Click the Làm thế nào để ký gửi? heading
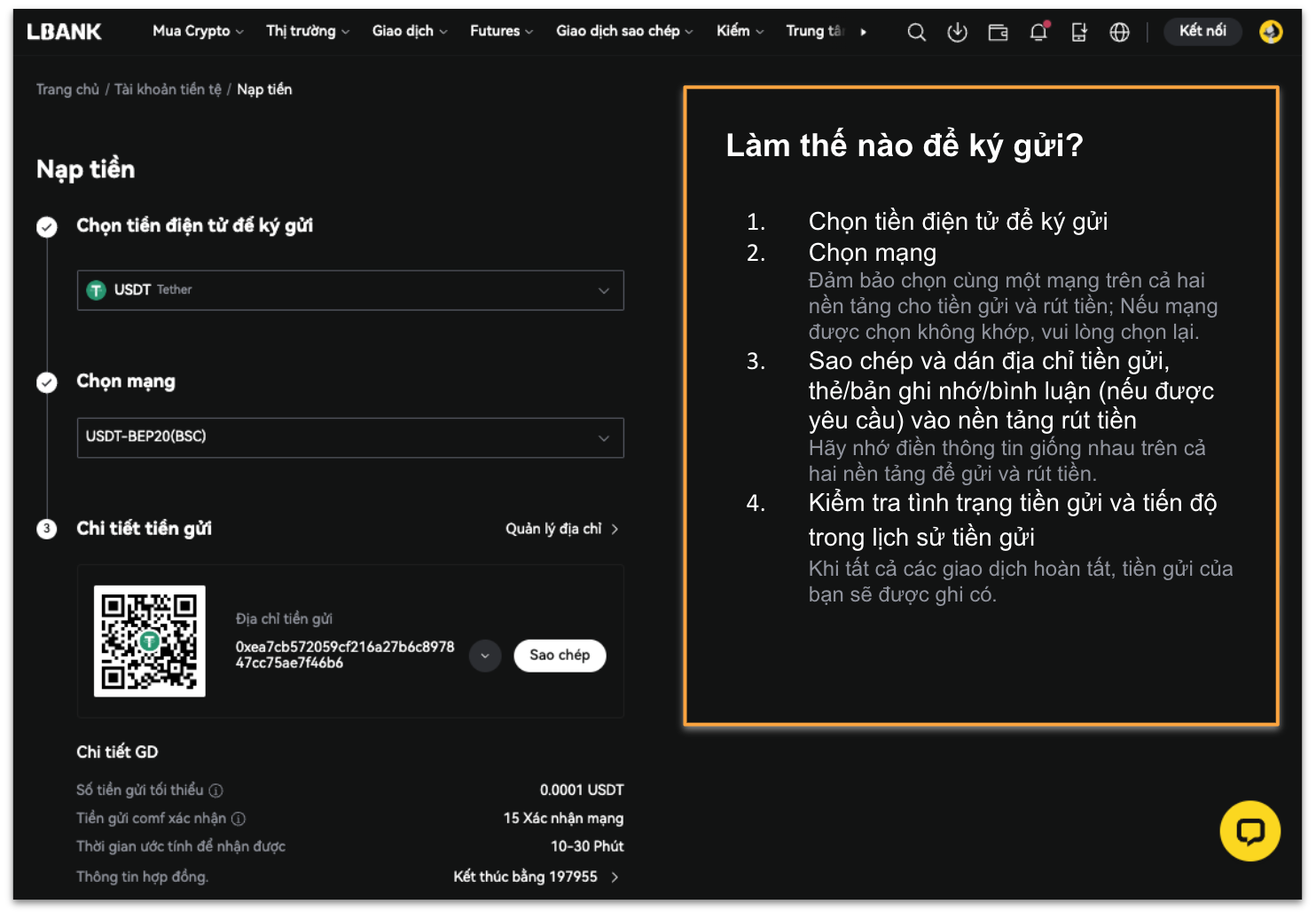Viewport: 1316px width, 912px height. pyautogui.click(x=905, y=145)
